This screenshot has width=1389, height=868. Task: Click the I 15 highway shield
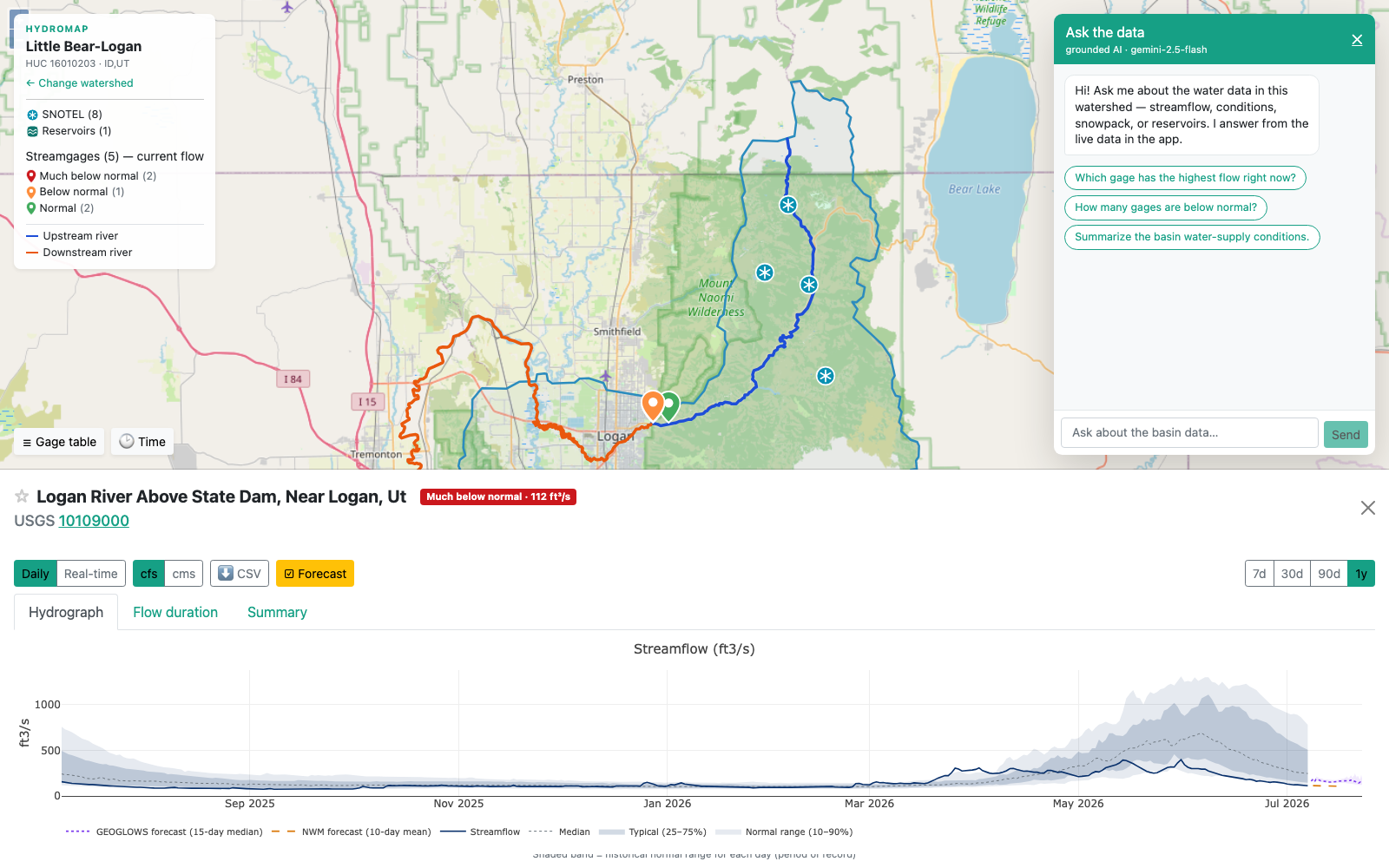pyautogui.click(x=368, y=402)
